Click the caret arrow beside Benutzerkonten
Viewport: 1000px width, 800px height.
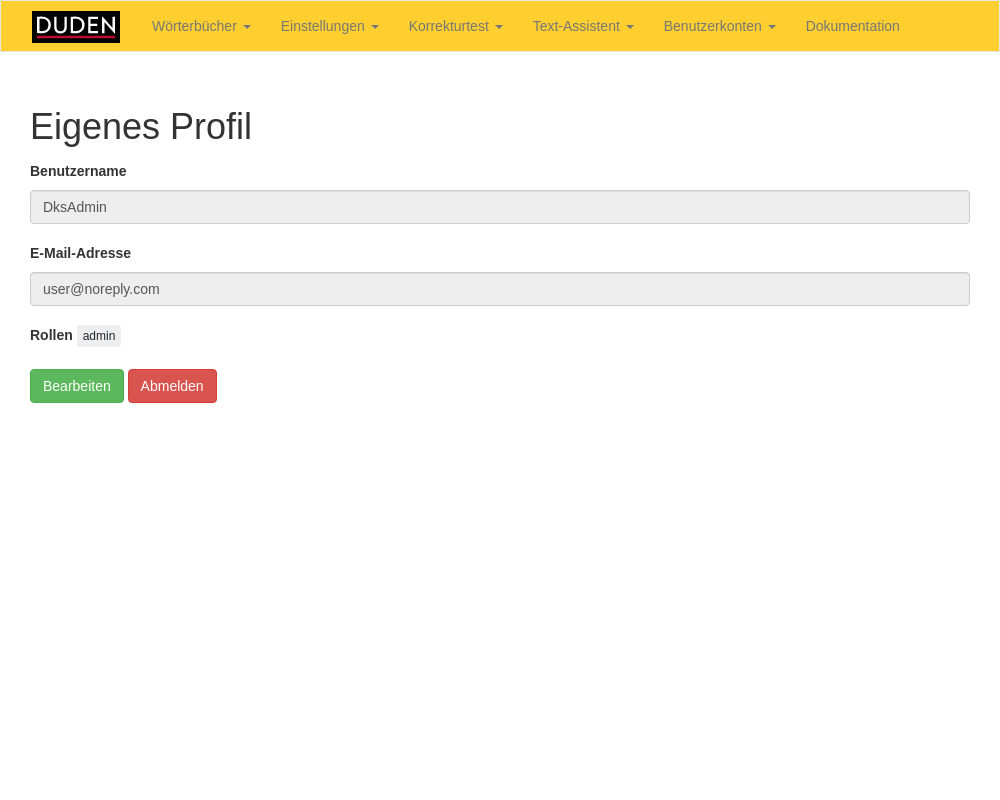[772, 27]
